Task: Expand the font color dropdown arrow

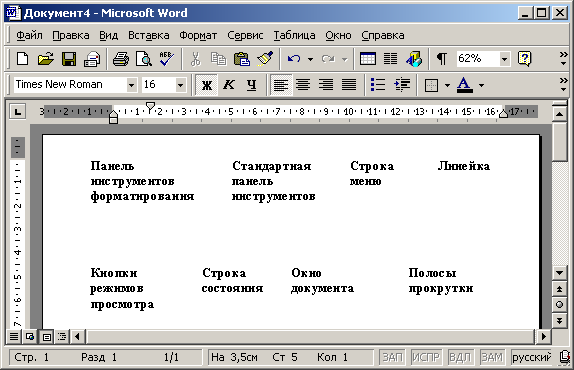Action: pos(481,85)
